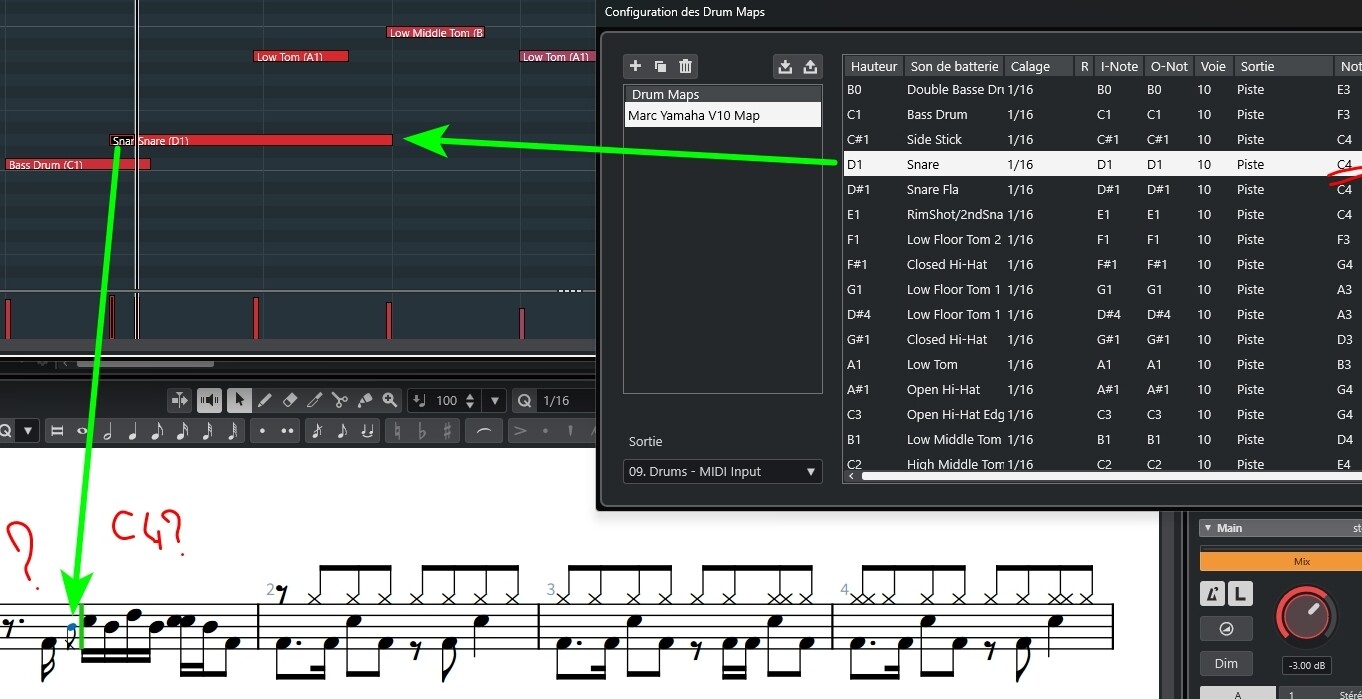The height and width of the screenshot is (699, 1362).
Task: Pick the Scissors split tool
Action: click(x=340, y=400)
